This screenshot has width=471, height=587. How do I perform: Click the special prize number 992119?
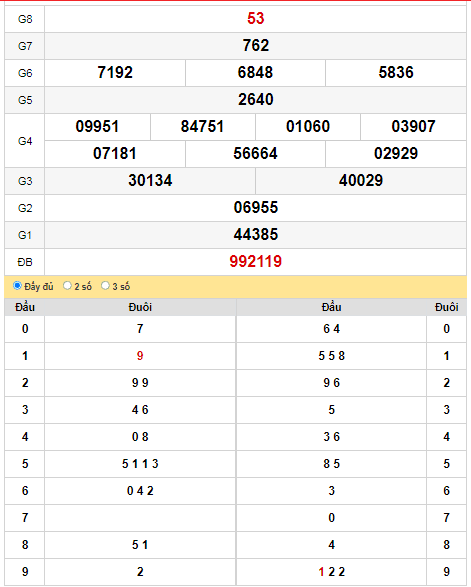point(256,262)
